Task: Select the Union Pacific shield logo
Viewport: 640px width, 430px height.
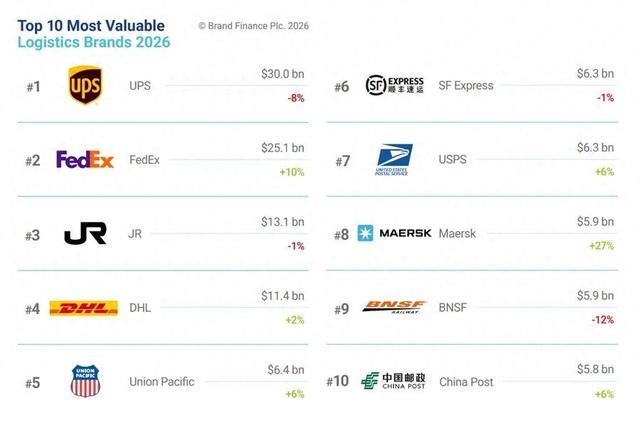Action: (85, 381)
